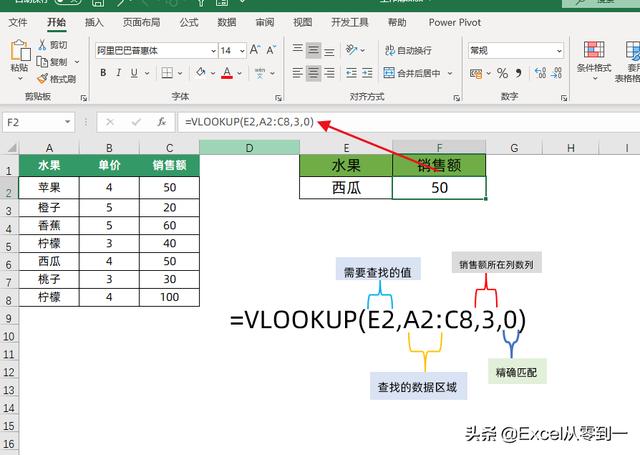Select align left icon
This screenshot has height=455, width=640.
pyautogui.click(x=298, y=73)
